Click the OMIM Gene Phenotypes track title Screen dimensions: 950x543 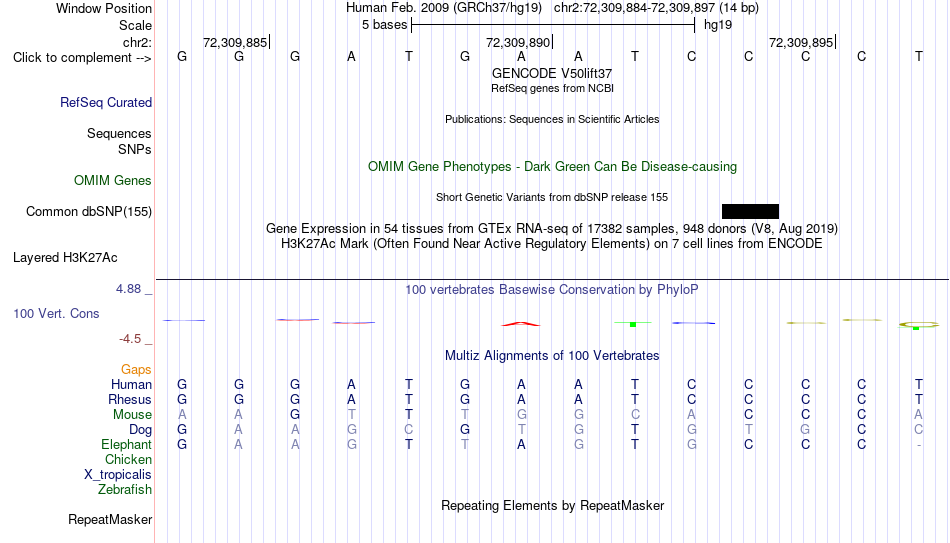pos(553,167)
